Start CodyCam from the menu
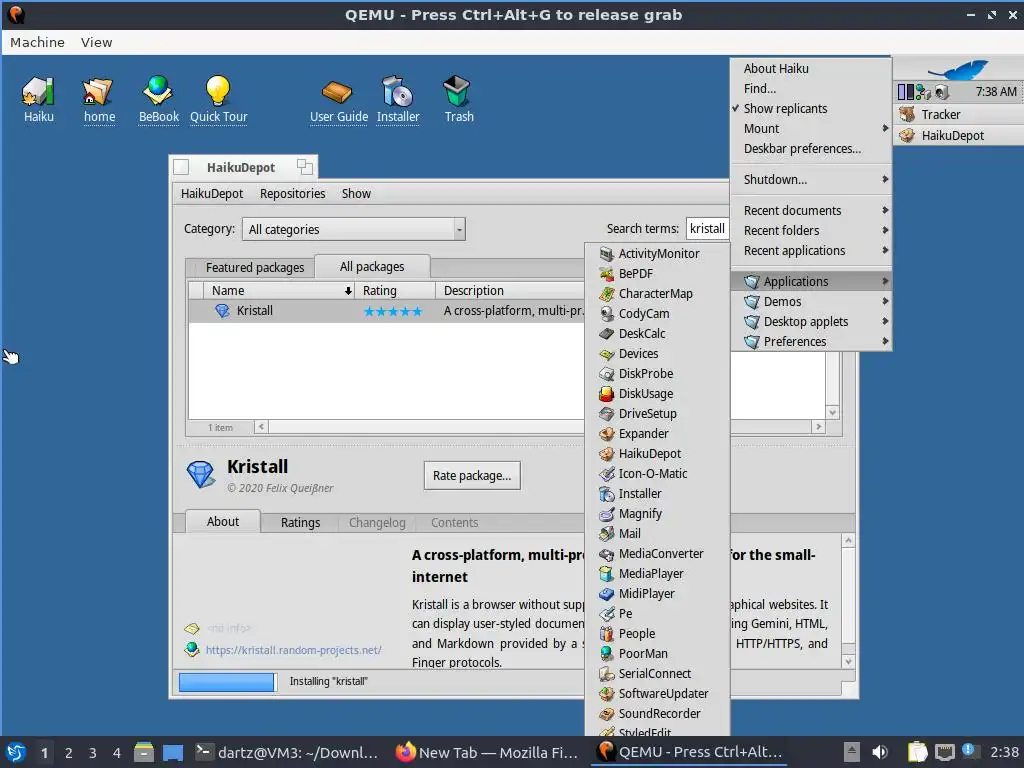 (657, 313)
